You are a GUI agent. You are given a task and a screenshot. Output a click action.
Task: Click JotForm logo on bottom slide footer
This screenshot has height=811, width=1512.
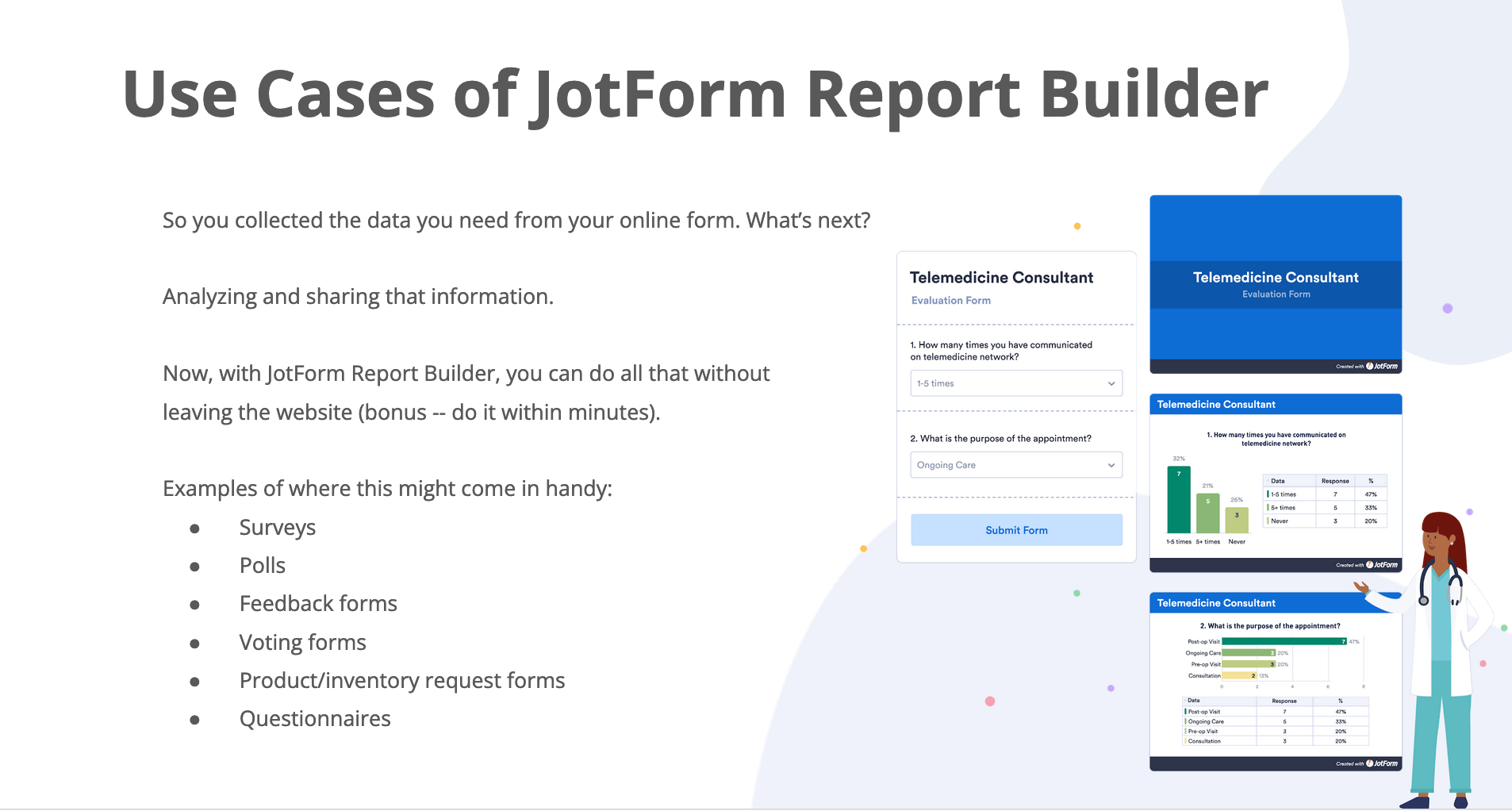pyautogui.click(x=1382, y=763)
